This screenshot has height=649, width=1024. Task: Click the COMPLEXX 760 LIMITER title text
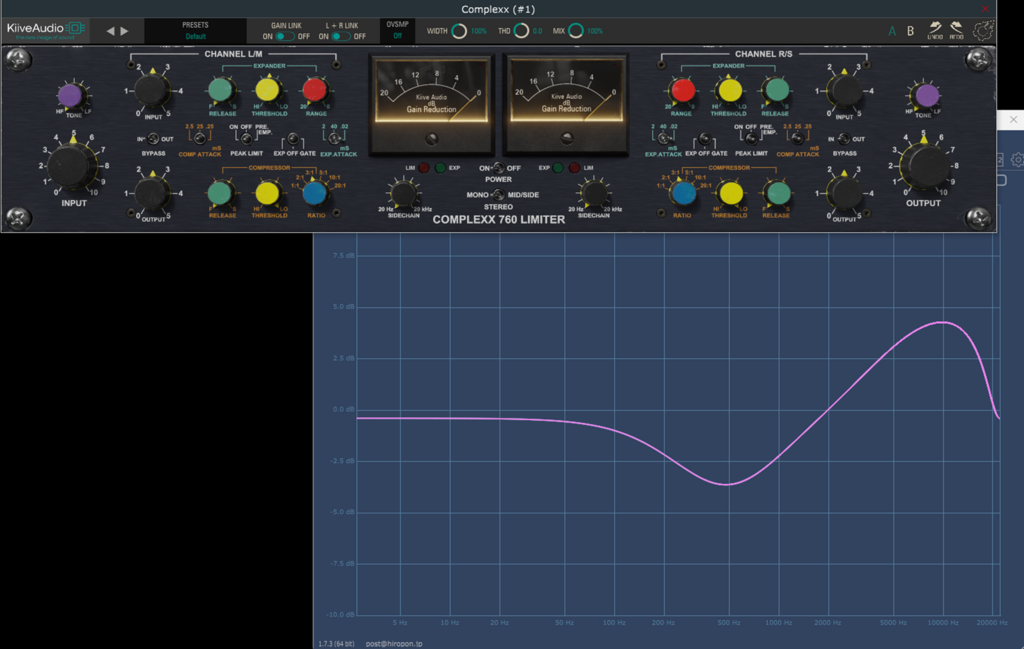(x=498, y=220)
